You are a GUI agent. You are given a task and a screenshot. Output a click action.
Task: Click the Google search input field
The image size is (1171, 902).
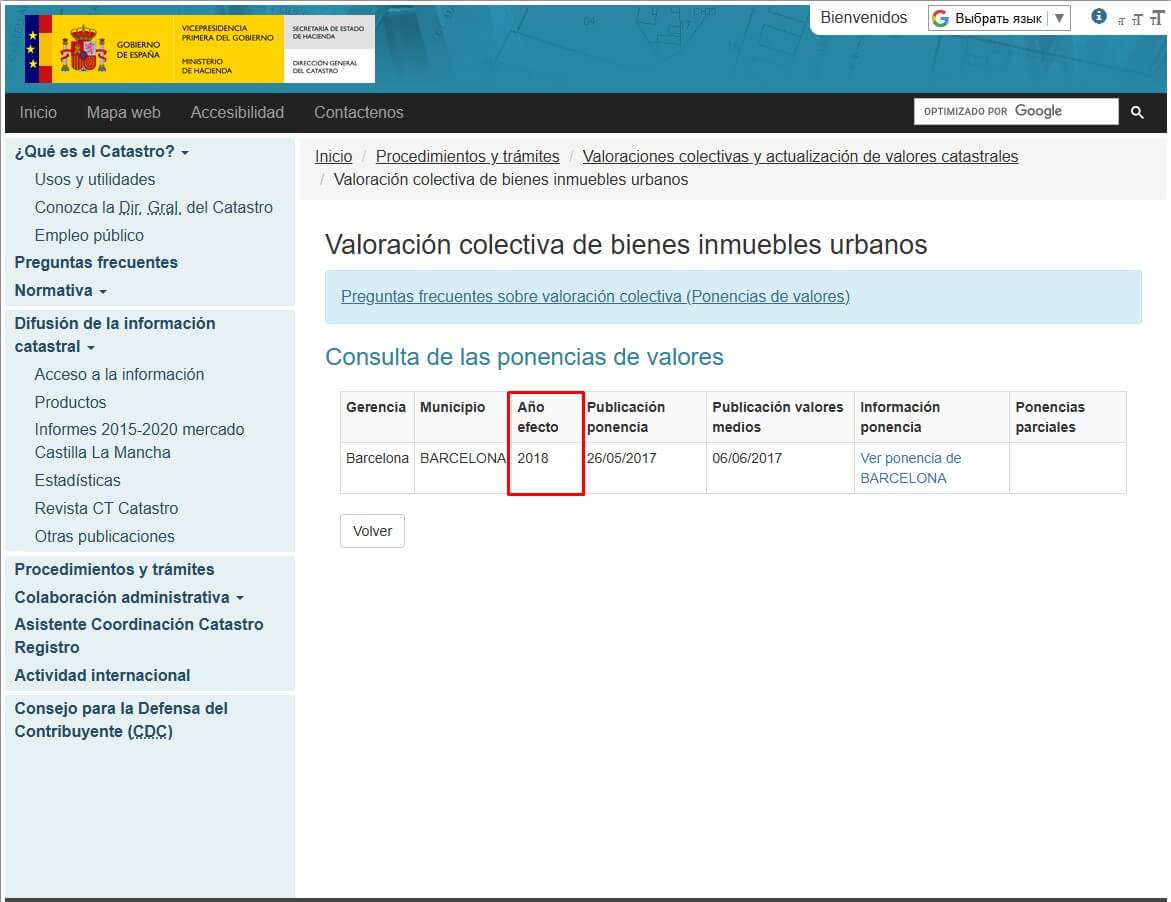(x=1015, y=111)
